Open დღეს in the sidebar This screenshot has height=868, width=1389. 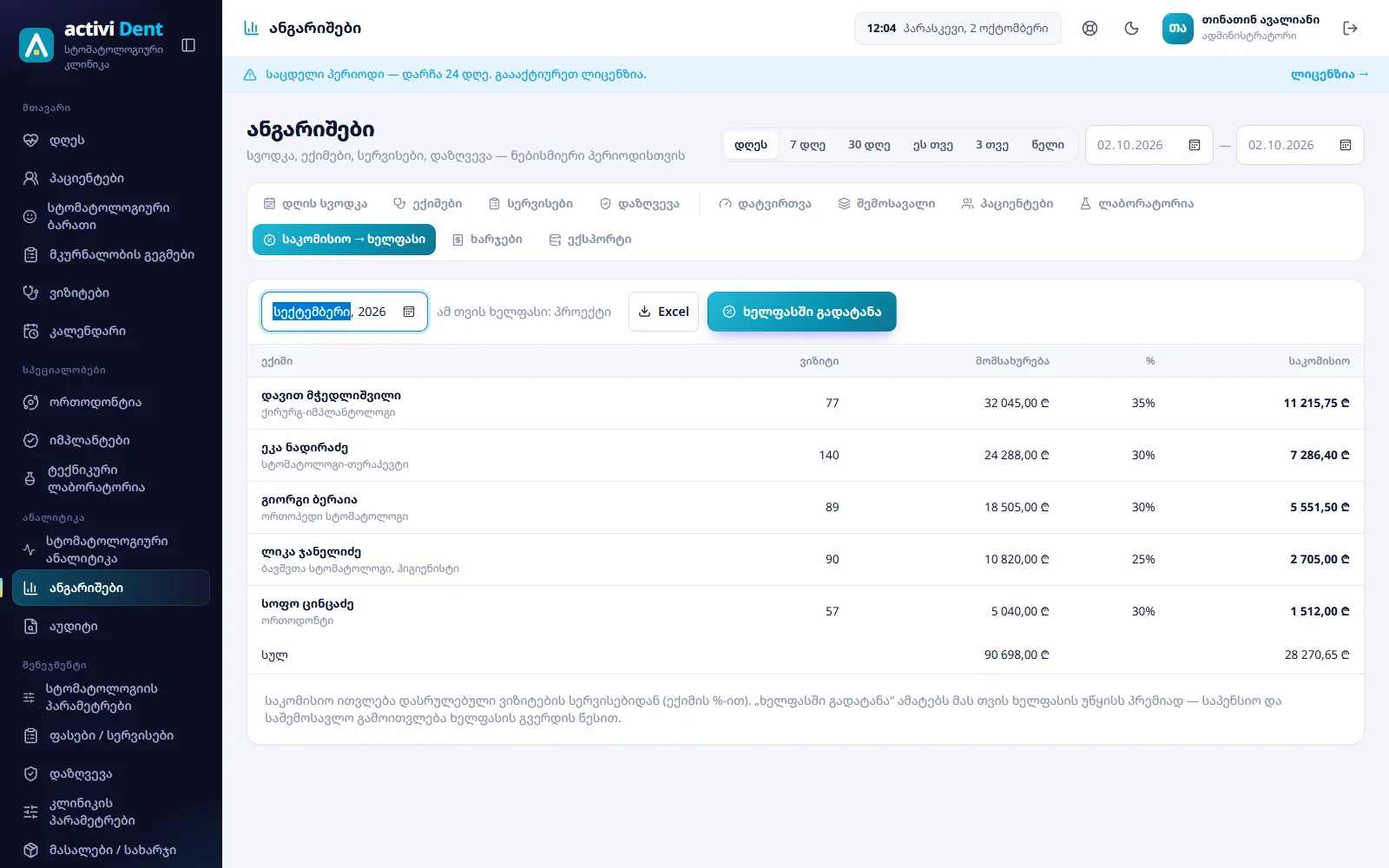pyautogui.click(x=111, y=140)
